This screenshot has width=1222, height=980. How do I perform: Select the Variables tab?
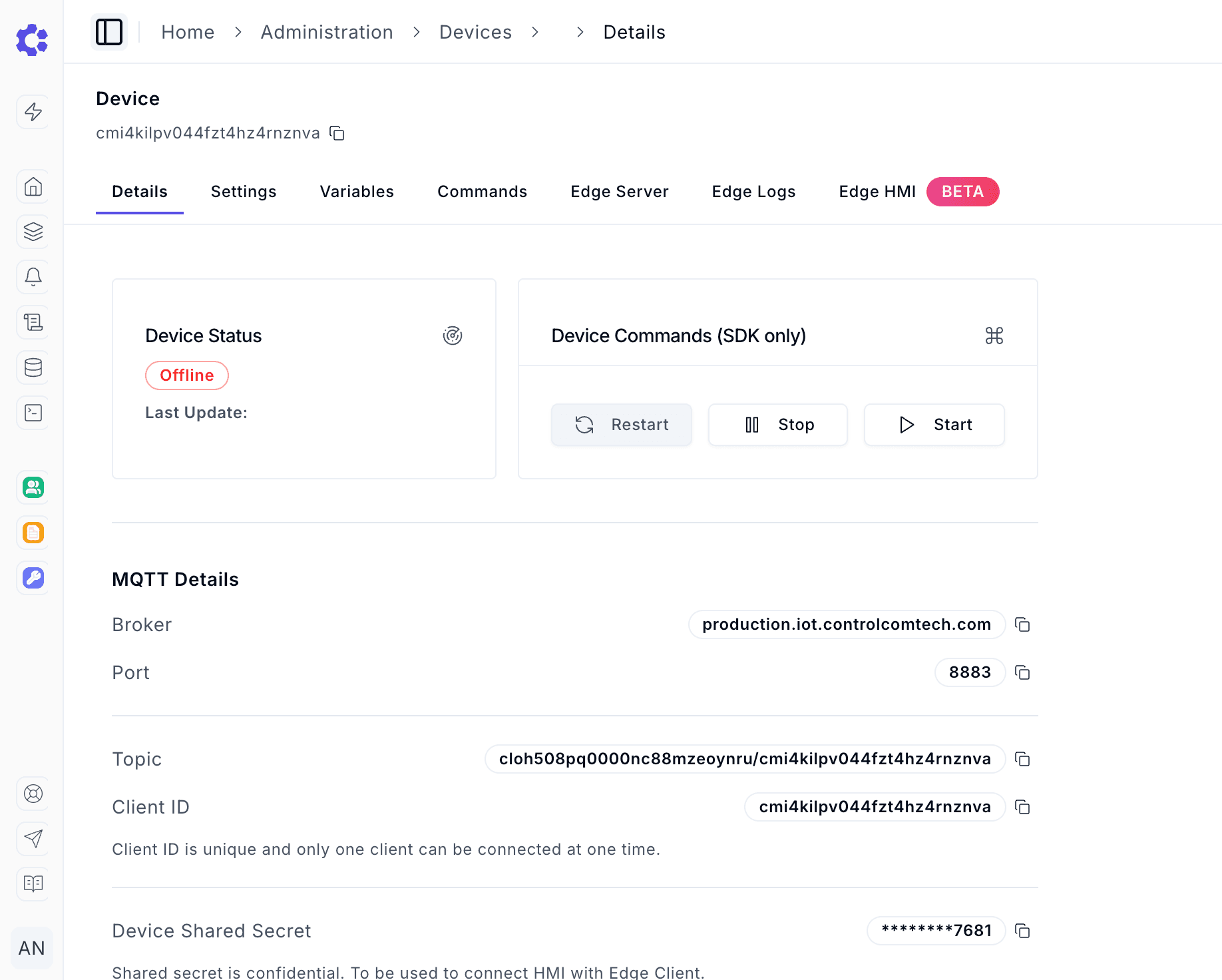(x=357, y=192)
